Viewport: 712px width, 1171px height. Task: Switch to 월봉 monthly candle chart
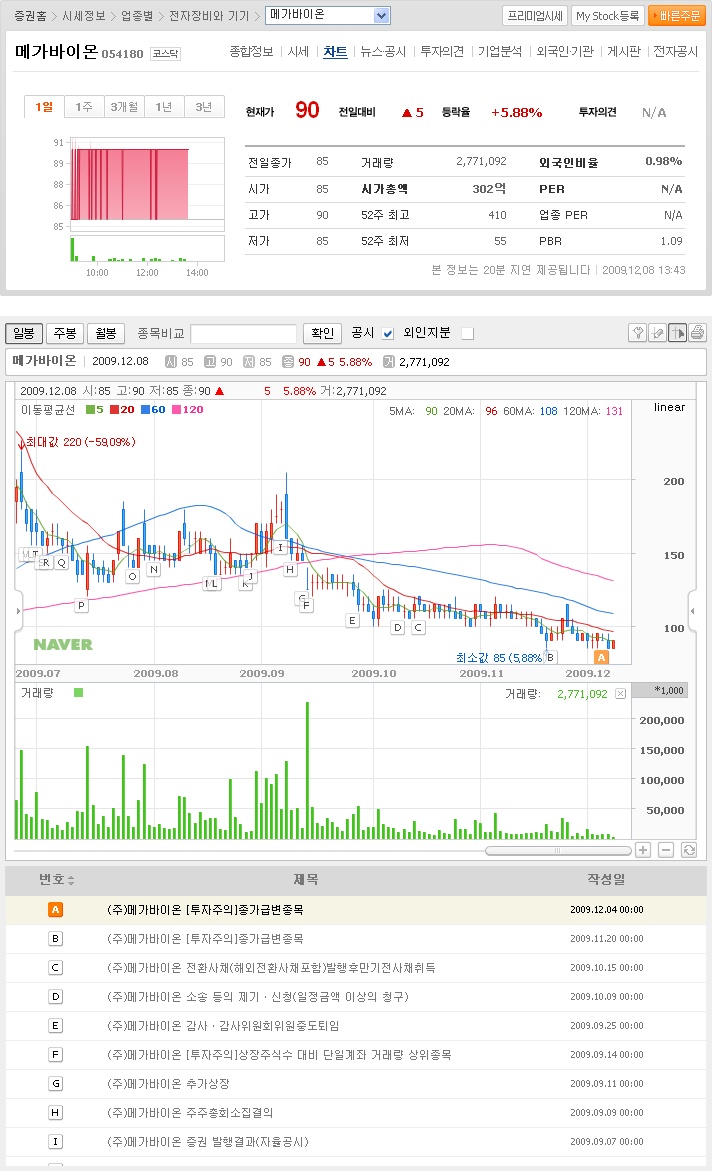coord(106,333)
